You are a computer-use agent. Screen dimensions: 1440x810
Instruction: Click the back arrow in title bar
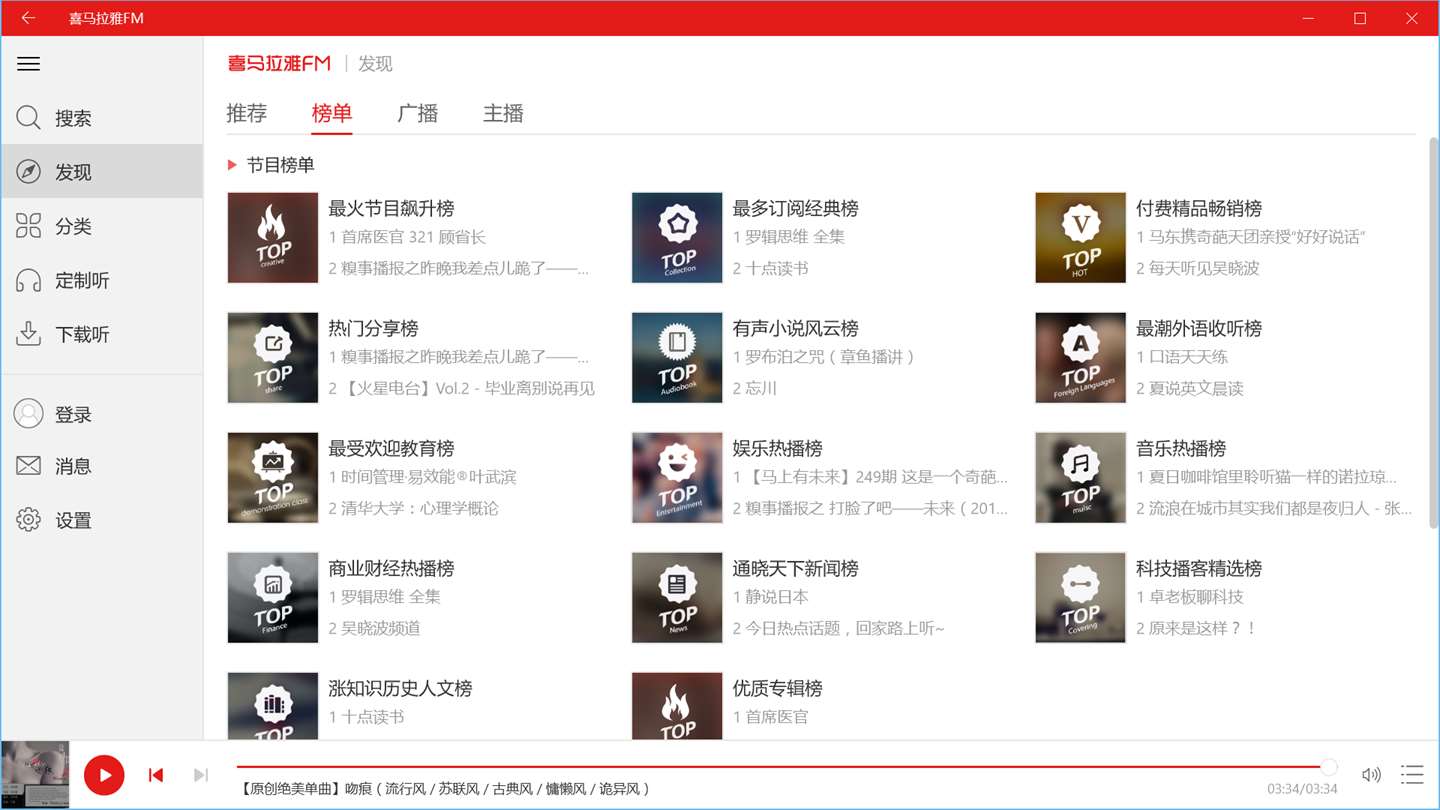[28, 18]
